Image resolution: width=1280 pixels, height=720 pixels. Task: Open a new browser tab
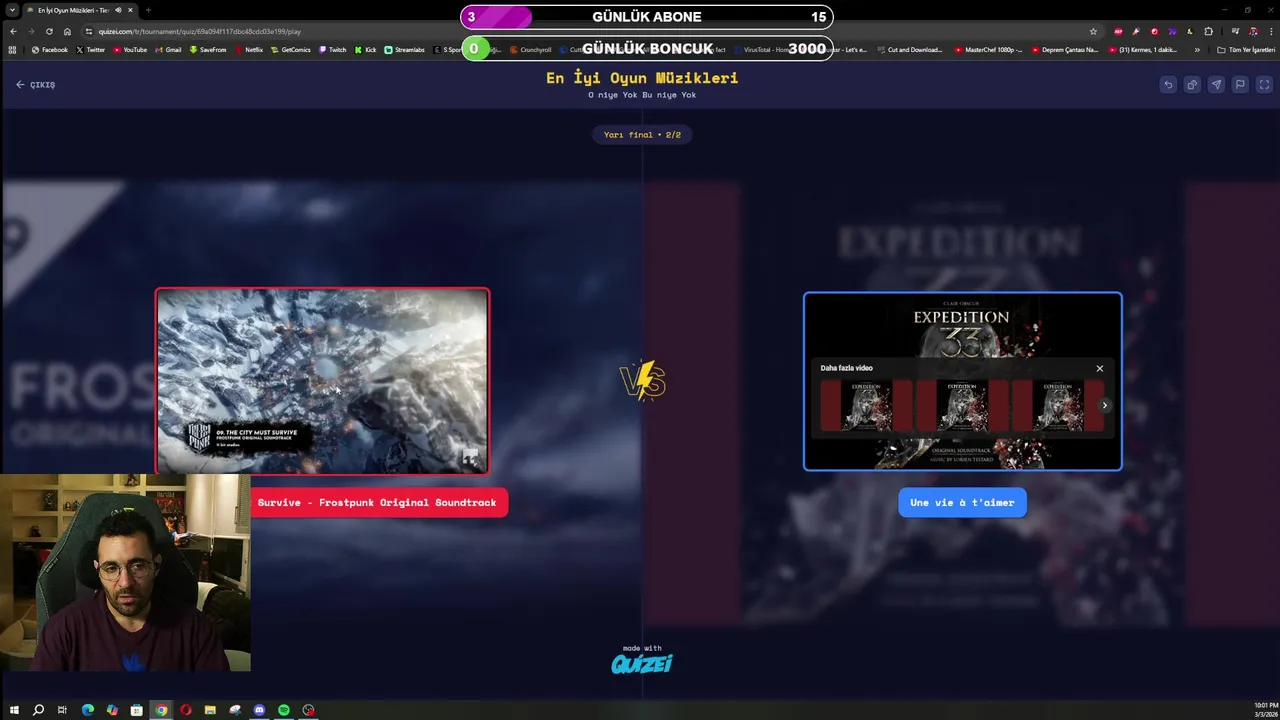[148, 10]
